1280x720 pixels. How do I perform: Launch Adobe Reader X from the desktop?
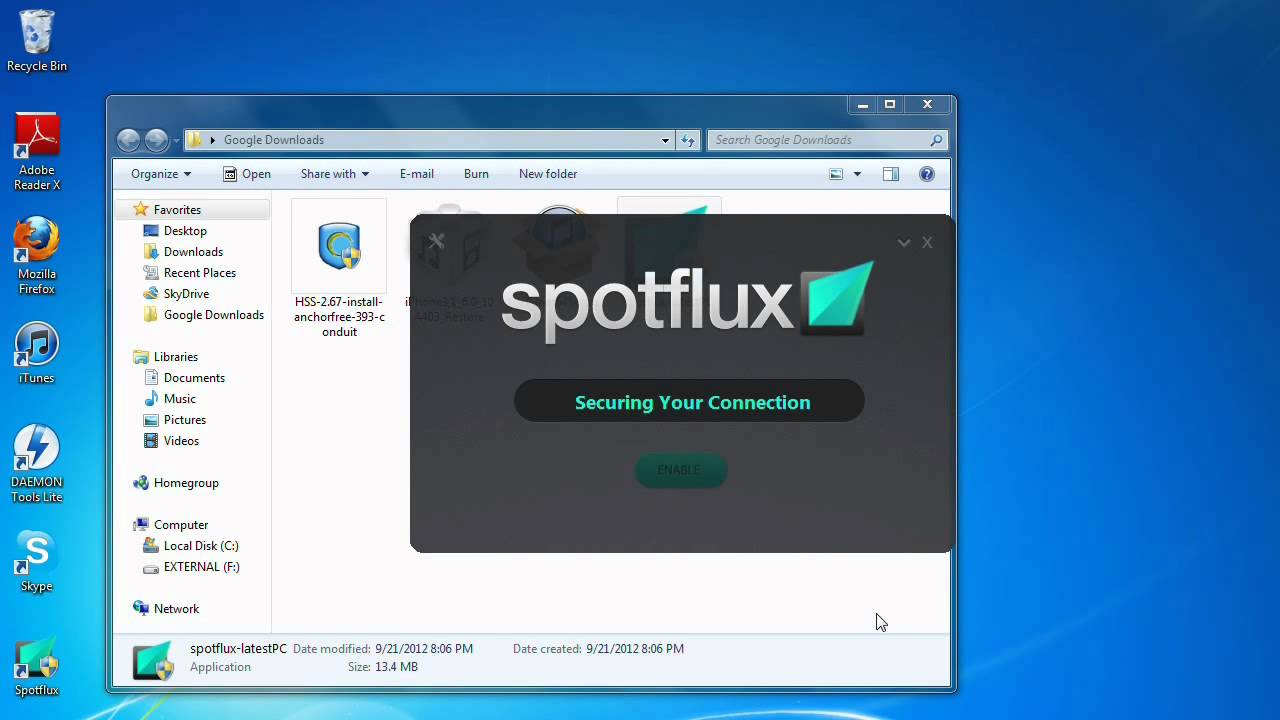(37, 151)
